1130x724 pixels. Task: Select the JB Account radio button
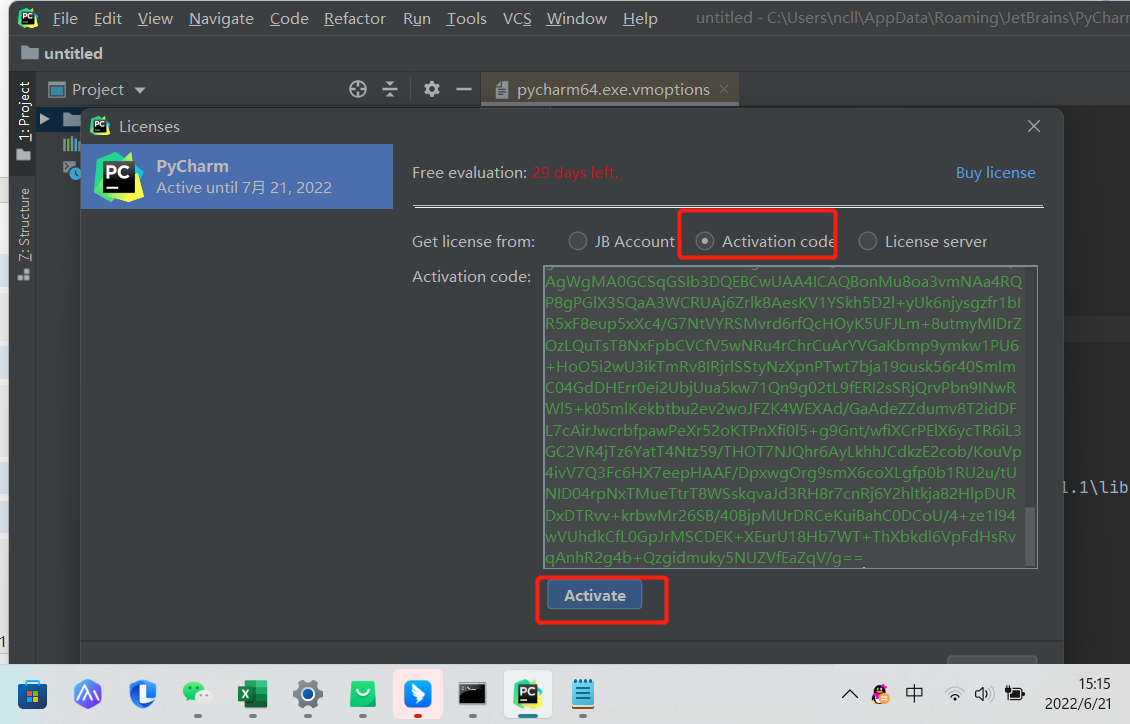point(577,241)
